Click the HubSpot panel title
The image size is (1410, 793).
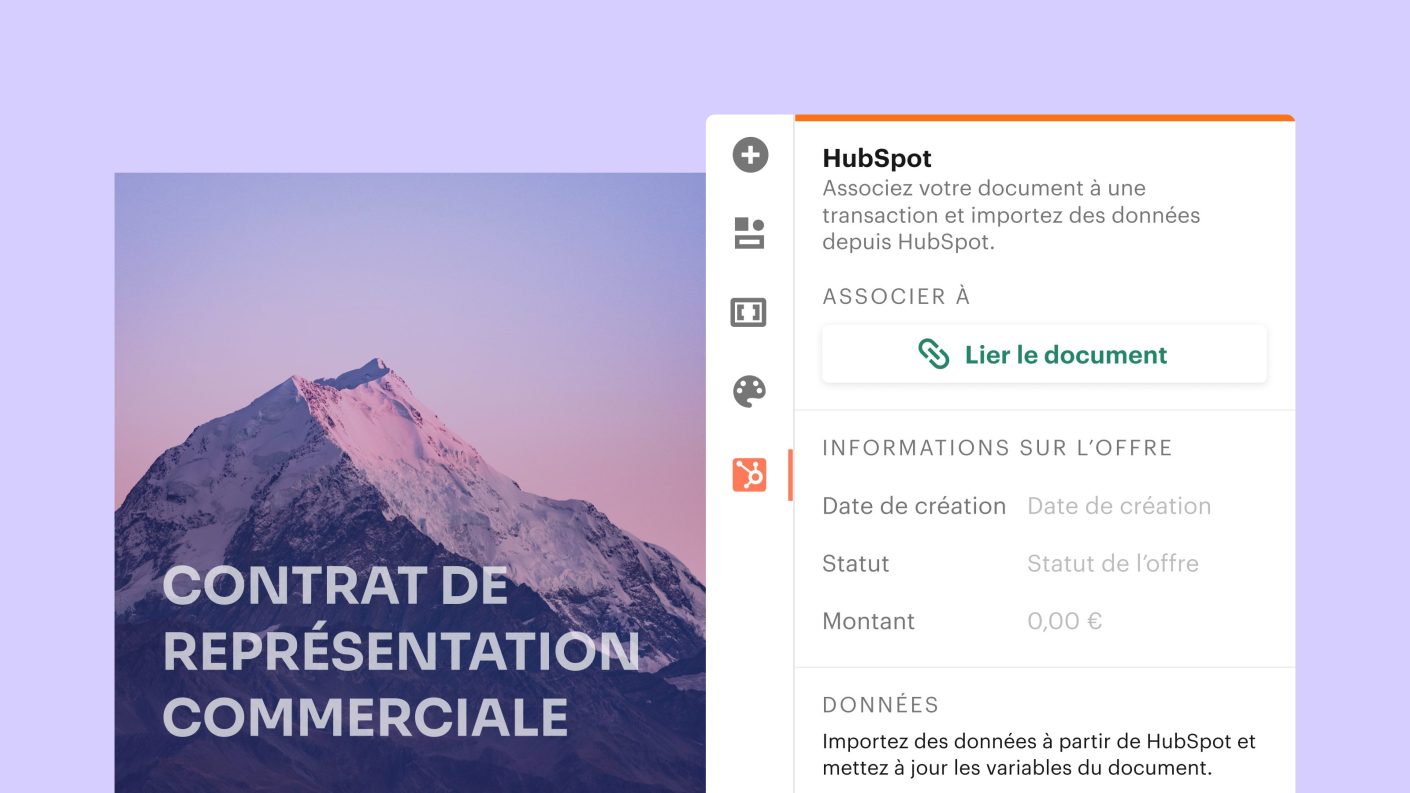coord(877,158)
